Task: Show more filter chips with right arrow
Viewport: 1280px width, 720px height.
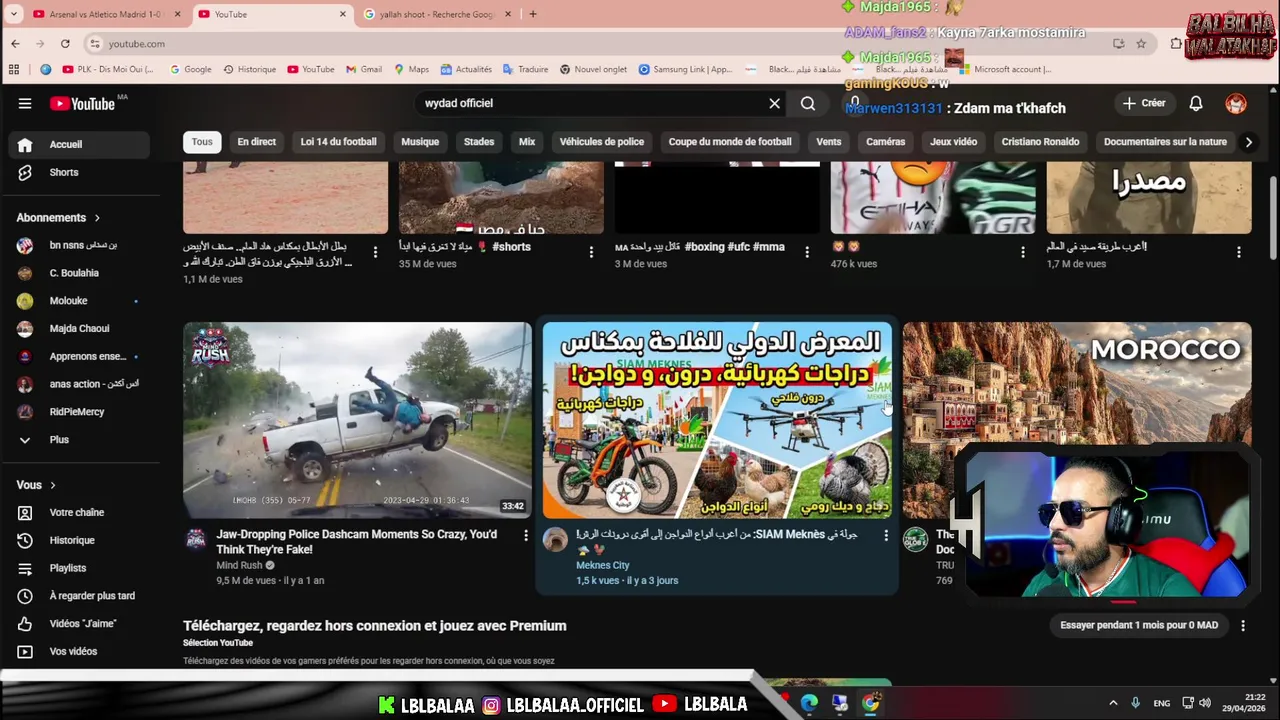Action: click(x=1248, y=142)
